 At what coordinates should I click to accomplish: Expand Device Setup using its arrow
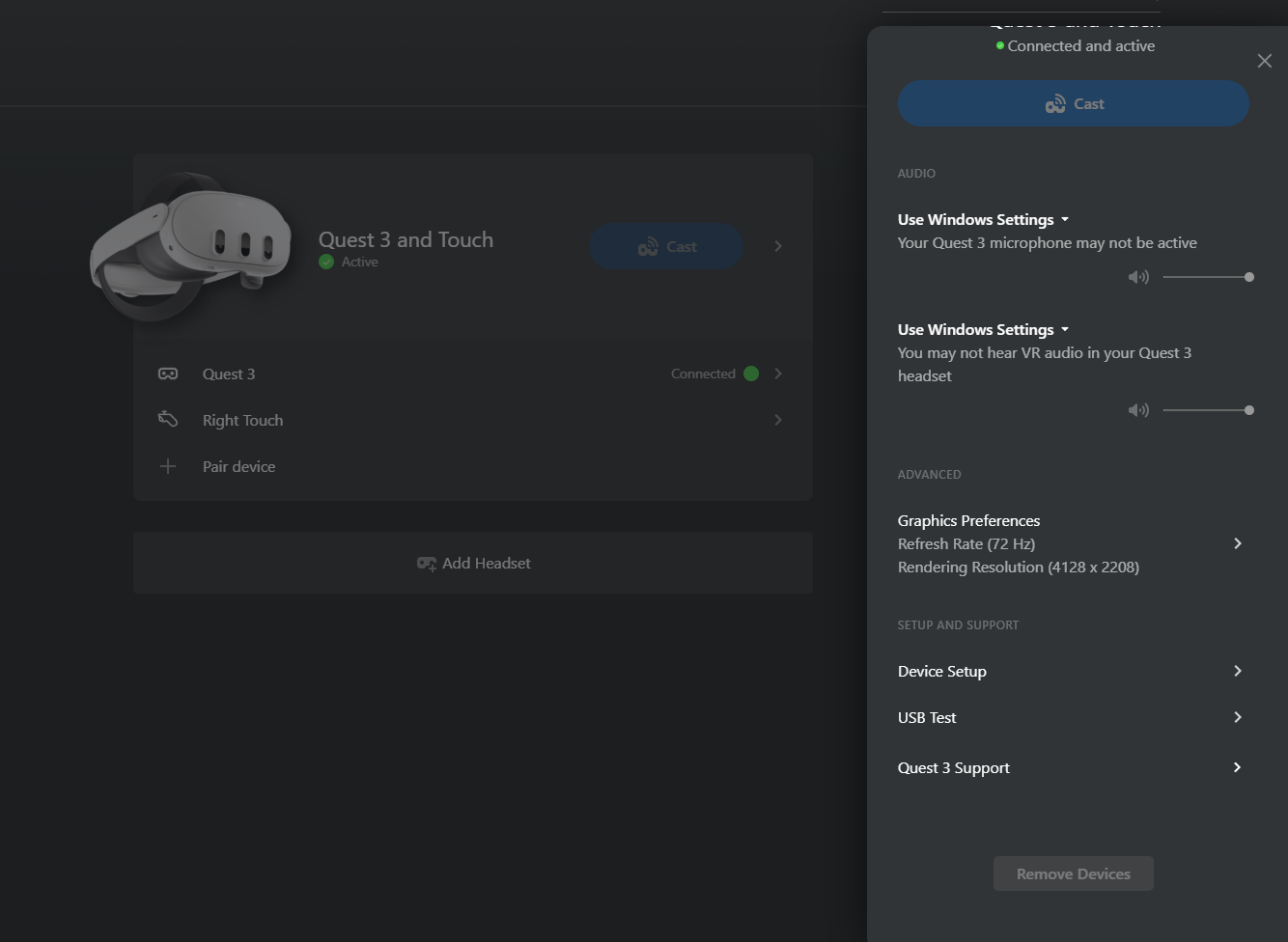tap(1237, 671)
